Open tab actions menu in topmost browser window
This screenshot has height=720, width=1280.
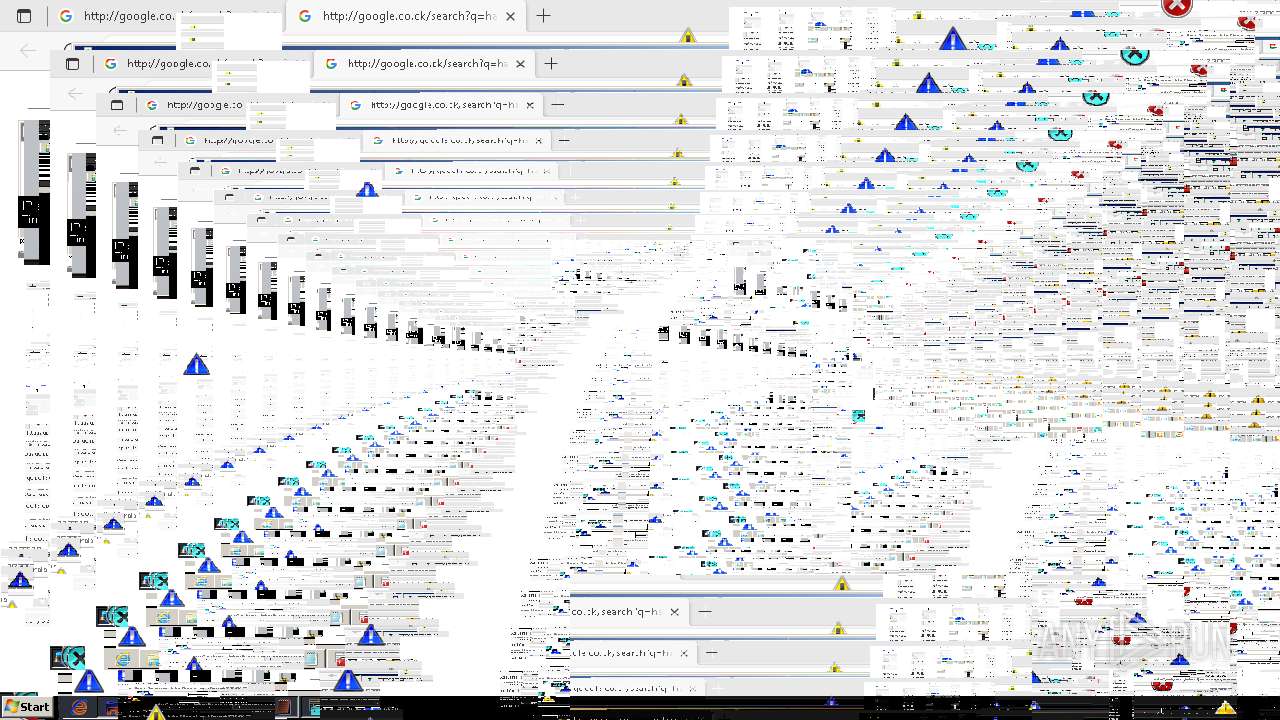(x=24, y=16)
